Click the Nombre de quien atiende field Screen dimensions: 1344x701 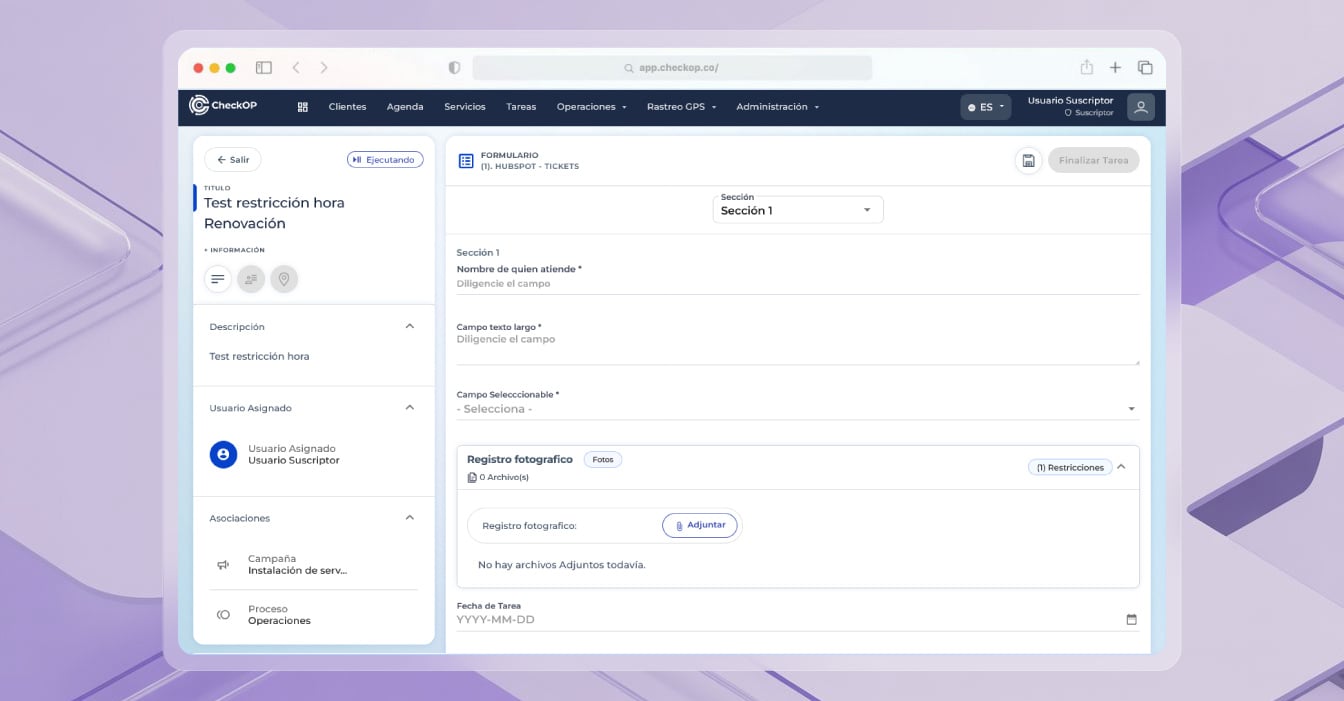tap(796, 284)
